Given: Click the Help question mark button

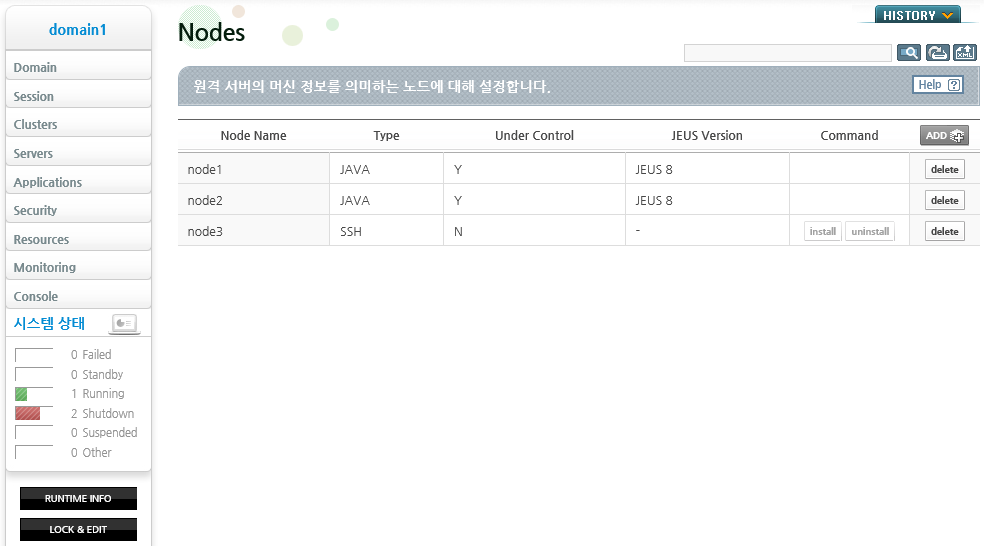Looking at the screenshot, I should [x=938, y=85].
